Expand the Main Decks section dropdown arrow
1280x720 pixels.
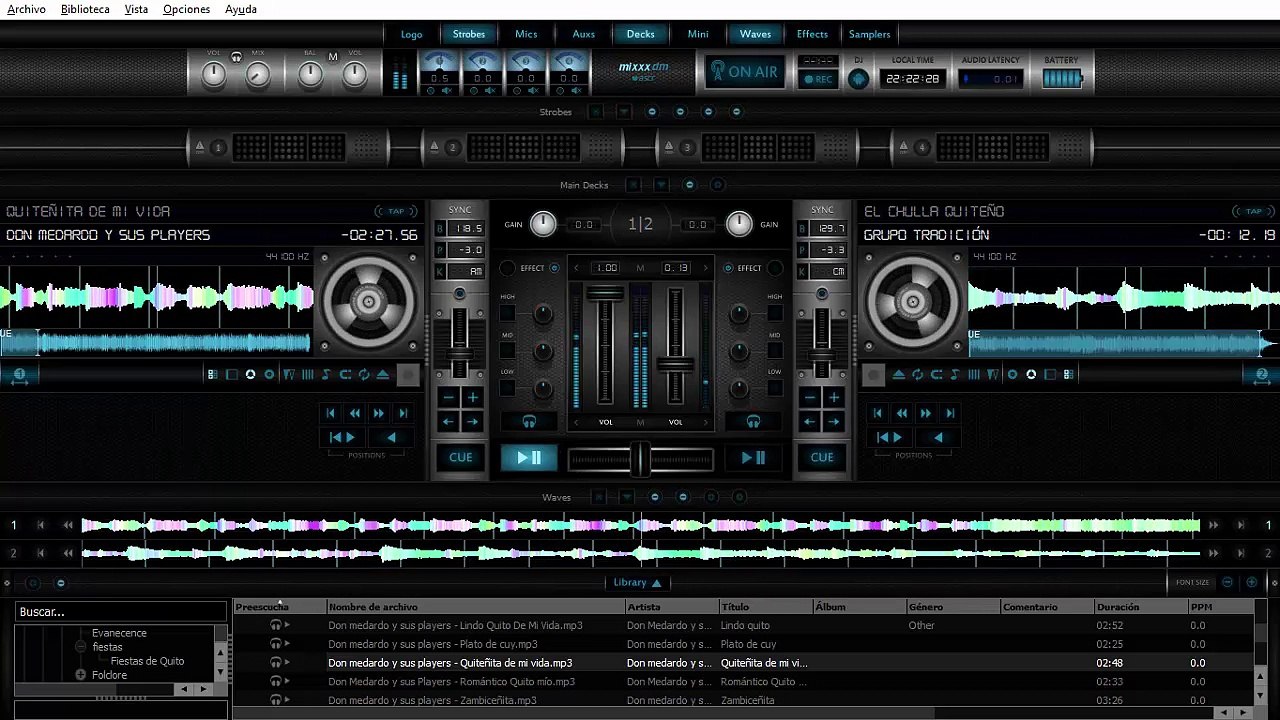(660, 185)
